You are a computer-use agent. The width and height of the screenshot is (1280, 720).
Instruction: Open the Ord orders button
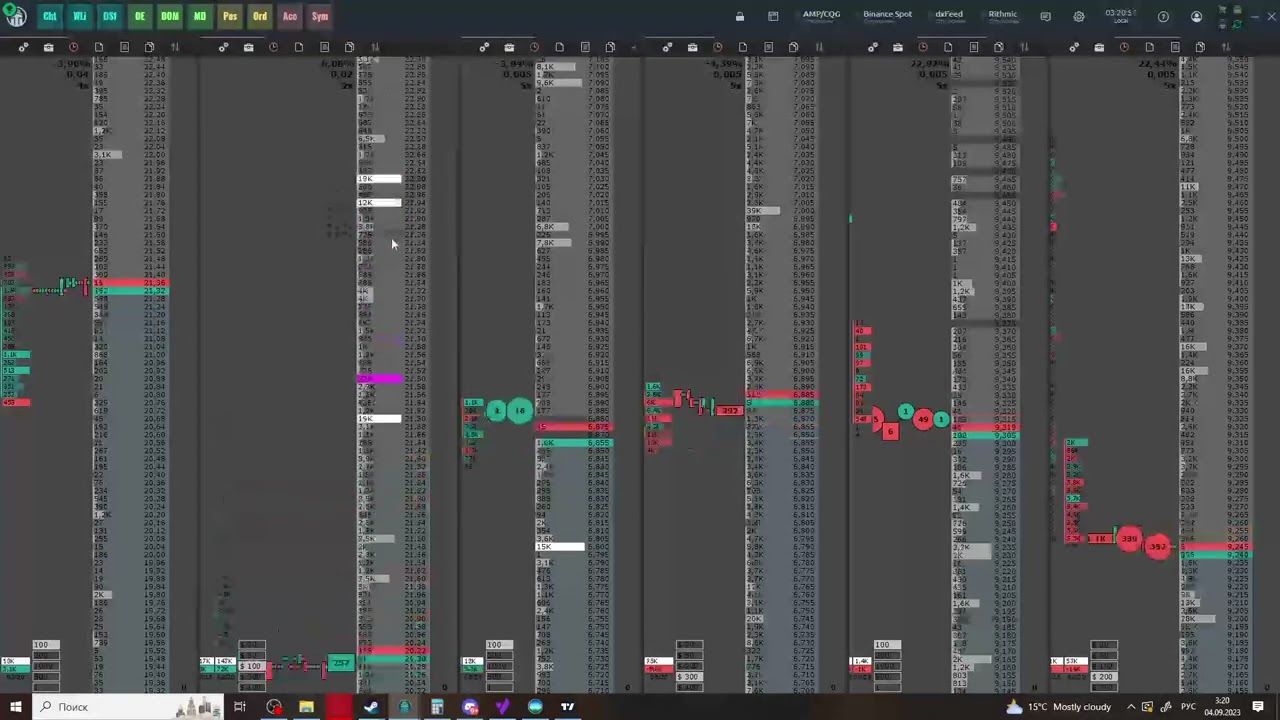259,16
